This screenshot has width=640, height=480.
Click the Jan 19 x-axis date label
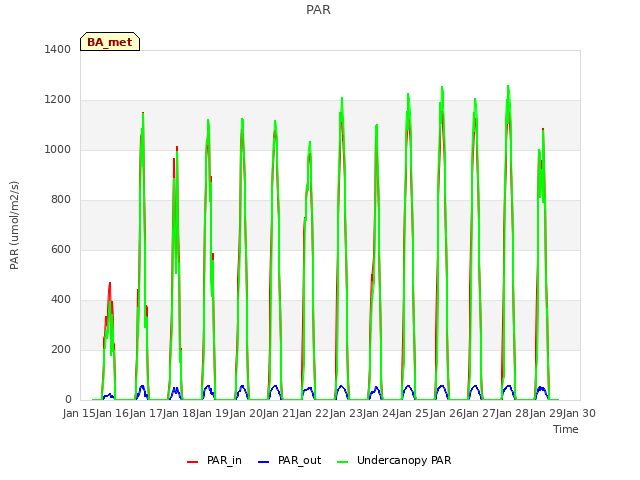click(212, 413)
